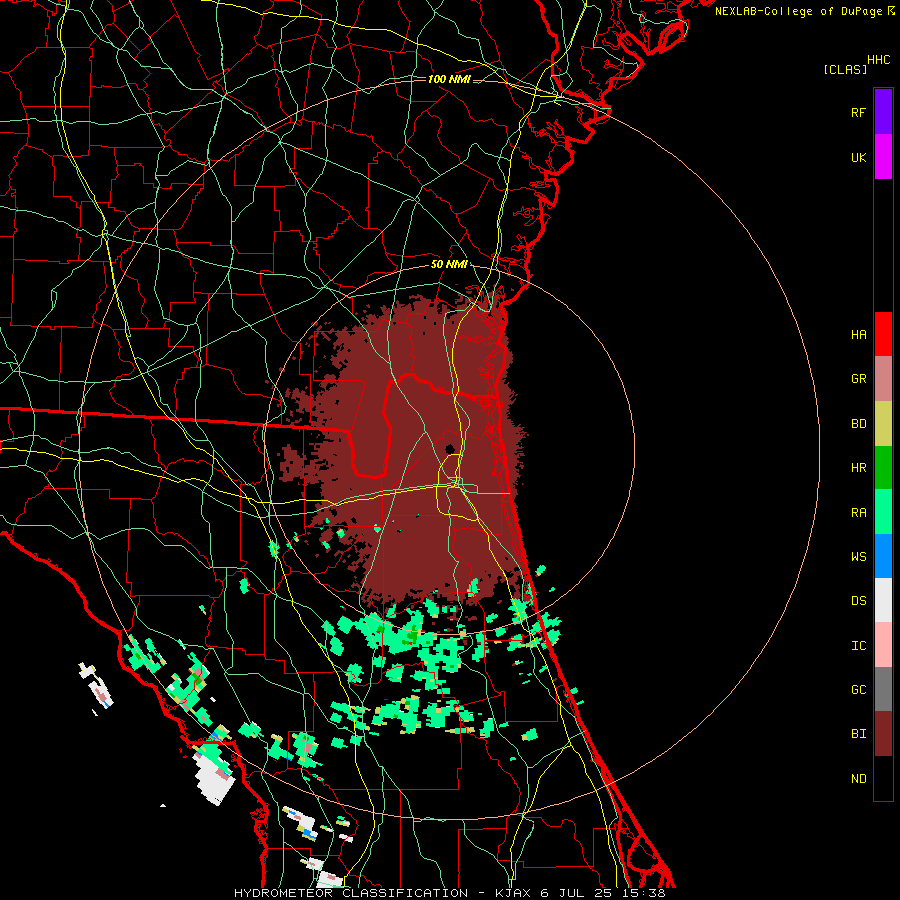Click the 100 NMI range ring label
This screenshot has height=900, width=900.
click(449, 79)
